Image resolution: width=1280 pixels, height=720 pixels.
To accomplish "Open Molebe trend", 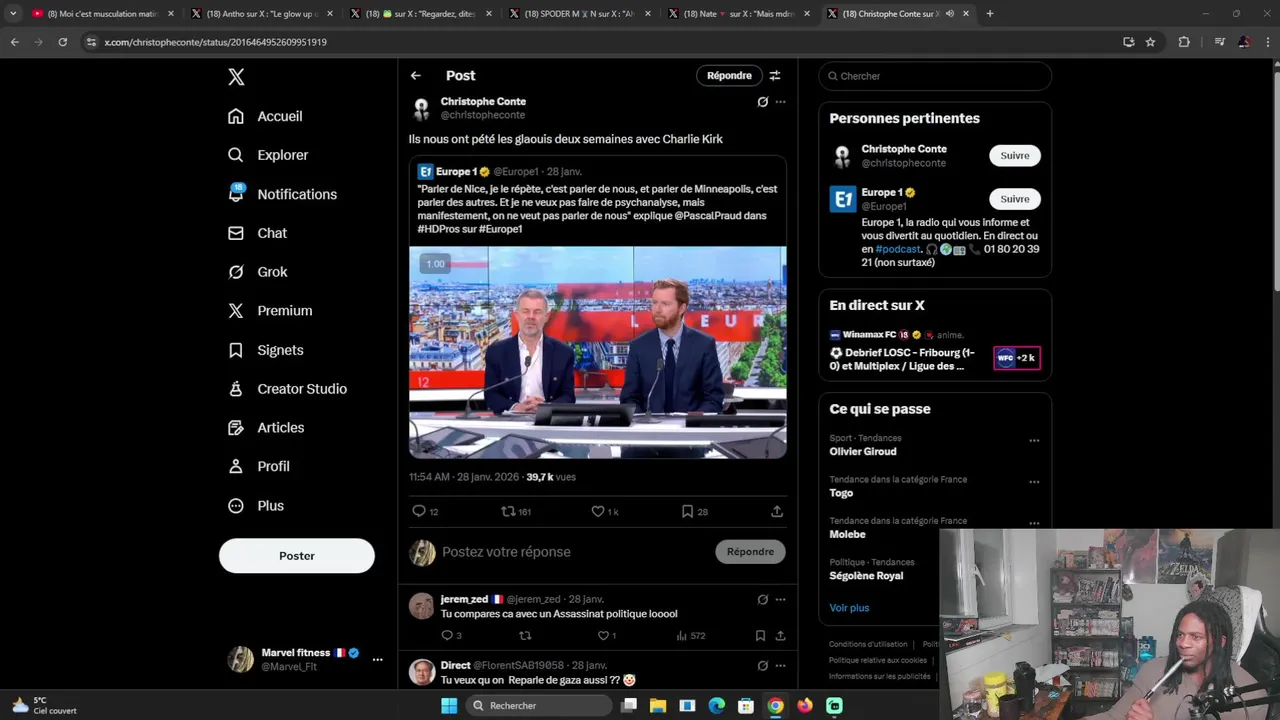I will pos(847,534).
